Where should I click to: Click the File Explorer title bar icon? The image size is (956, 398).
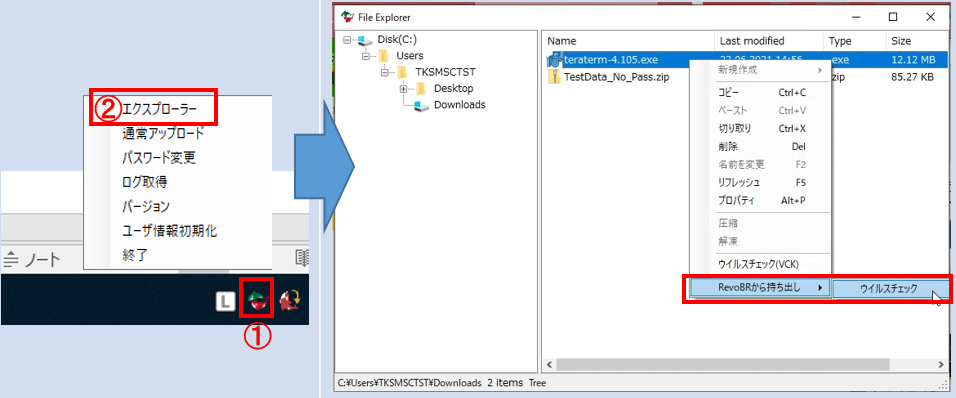(x=347, y=17)
